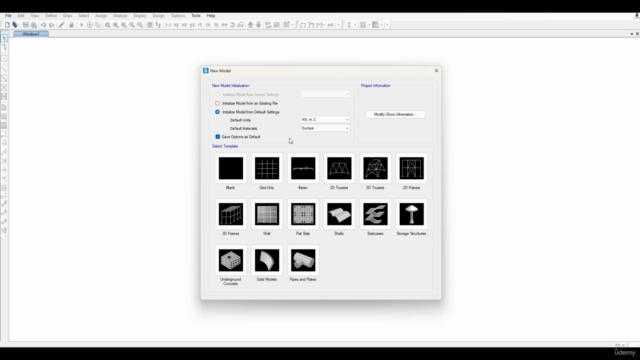Toggle Save Options as Default checkbox
This screenshot has width=640, height=360.
218,137
